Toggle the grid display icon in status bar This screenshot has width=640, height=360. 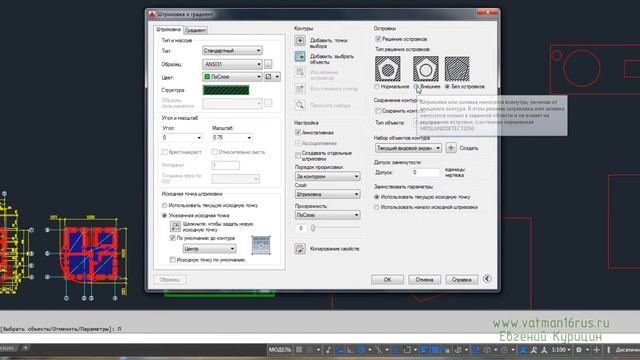click(299, 350)
